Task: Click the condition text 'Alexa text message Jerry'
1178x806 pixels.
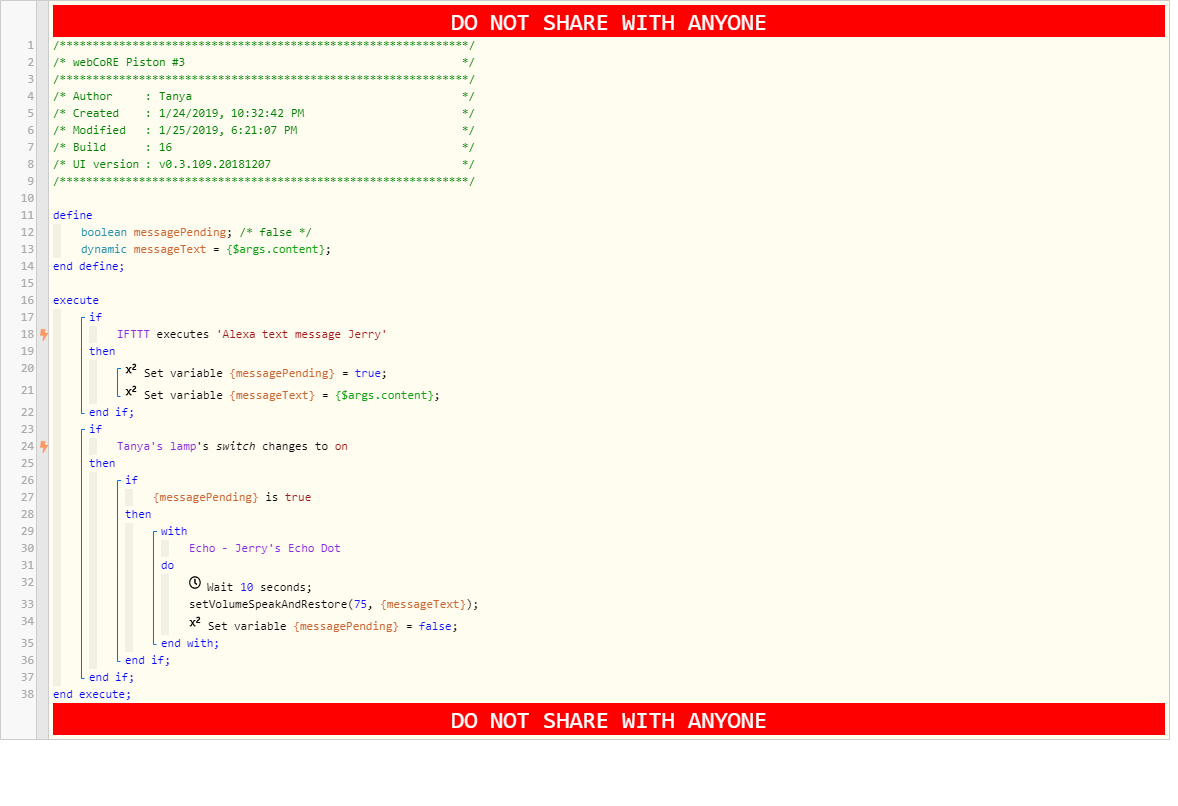Action: [301, 334]
